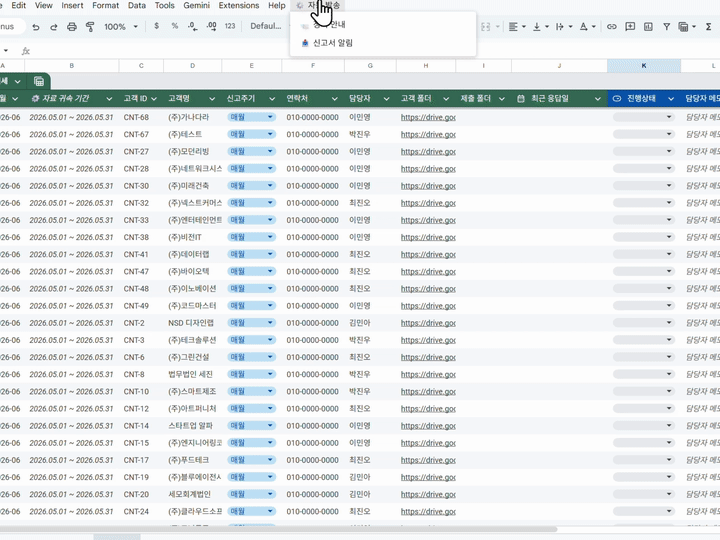Open the 담당자 column header dropdown
720x540 pixels.
386,99
